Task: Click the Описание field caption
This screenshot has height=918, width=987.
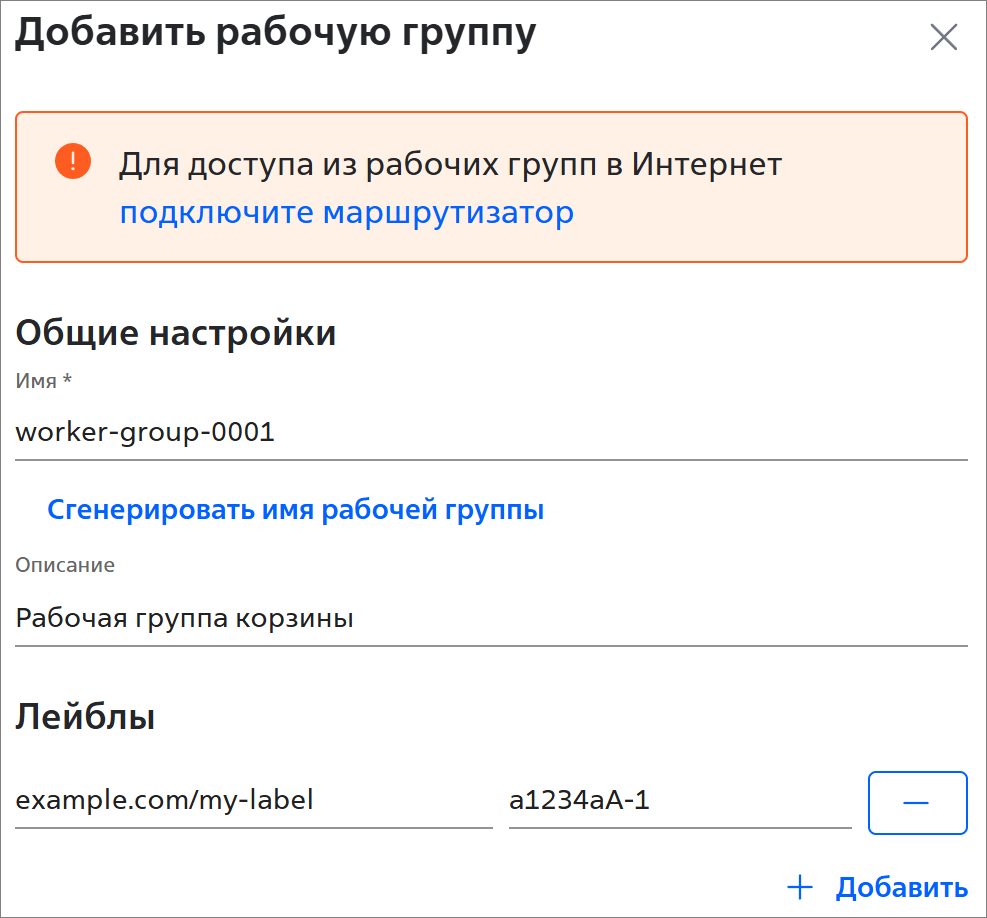Action: click(65, 565)
